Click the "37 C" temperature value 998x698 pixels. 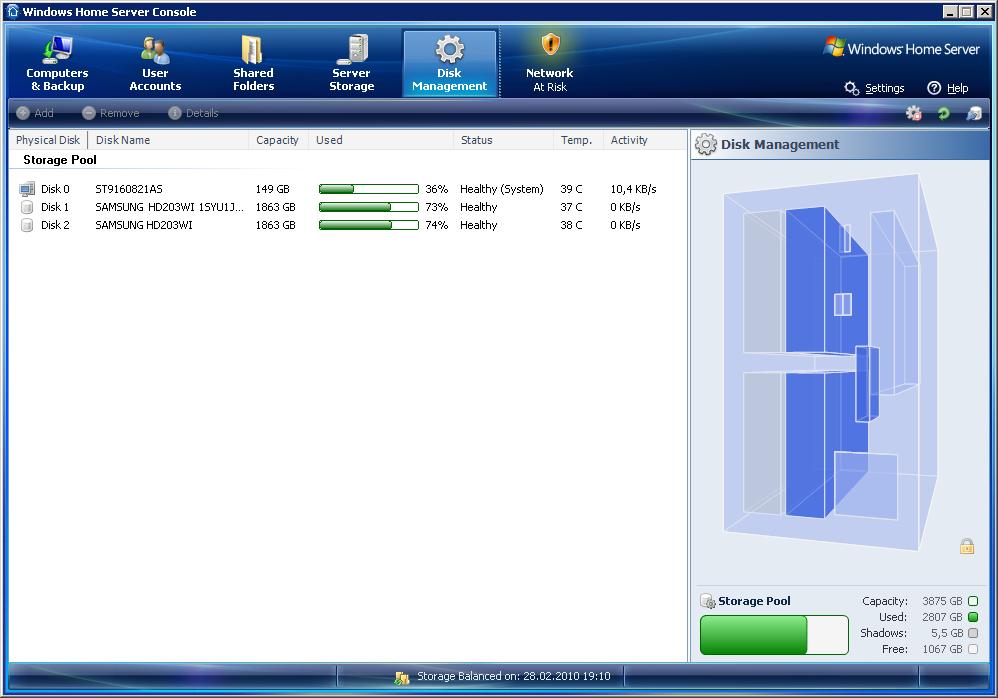(x=571, y=207)
